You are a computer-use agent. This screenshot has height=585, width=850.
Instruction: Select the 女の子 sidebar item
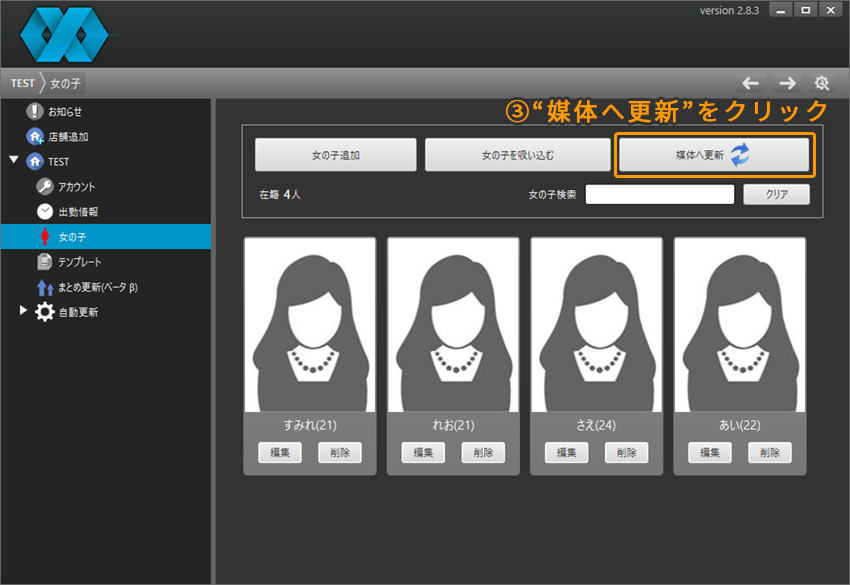coord(106,236)
